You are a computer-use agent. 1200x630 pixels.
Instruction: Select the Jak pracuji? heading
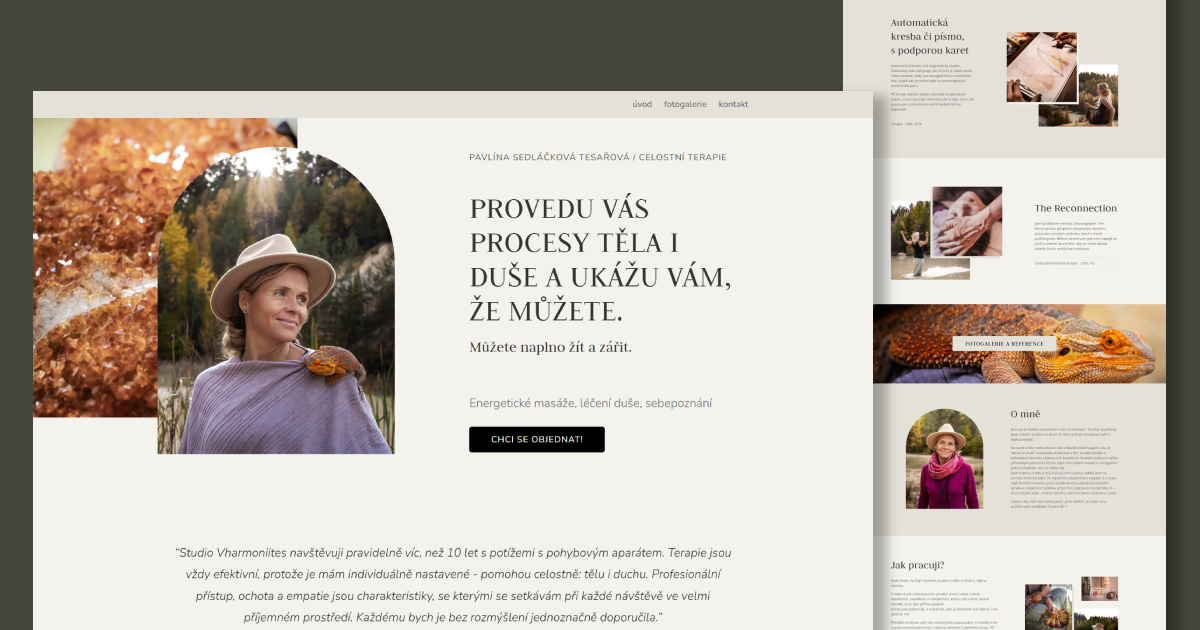(x=918, y=564)
